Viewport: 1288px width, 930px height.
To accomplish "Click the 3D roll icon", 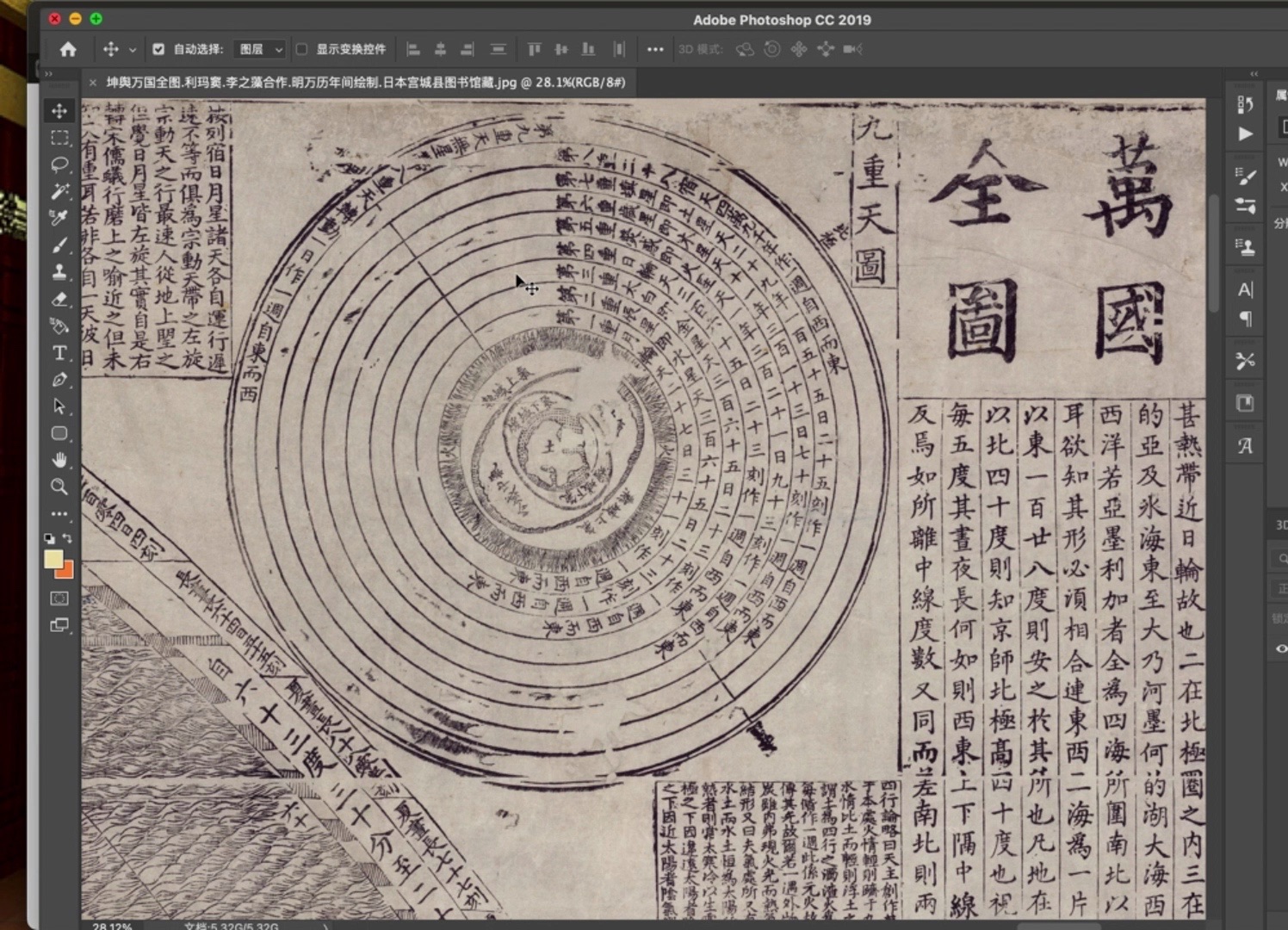I will pyautogui.click(x=772, y=49).
